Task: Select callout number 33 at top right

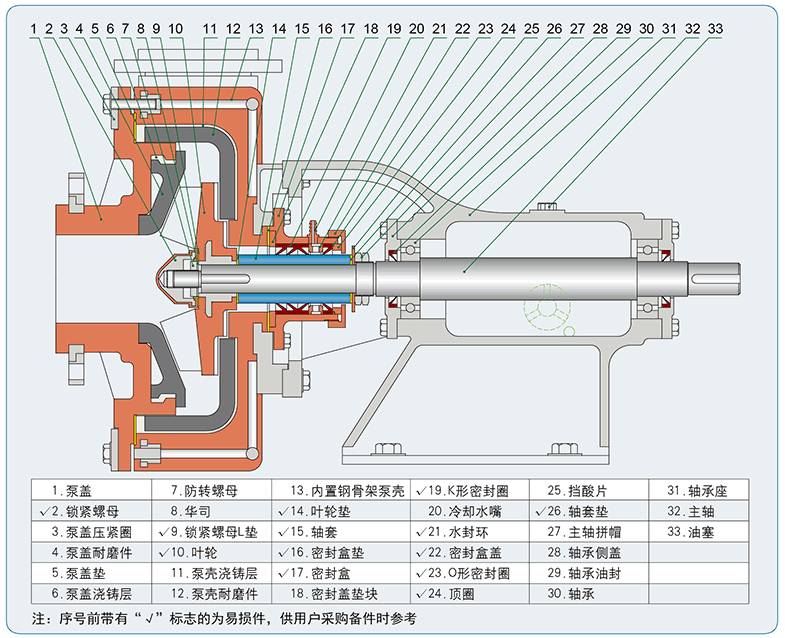Action: pos(714,29)
